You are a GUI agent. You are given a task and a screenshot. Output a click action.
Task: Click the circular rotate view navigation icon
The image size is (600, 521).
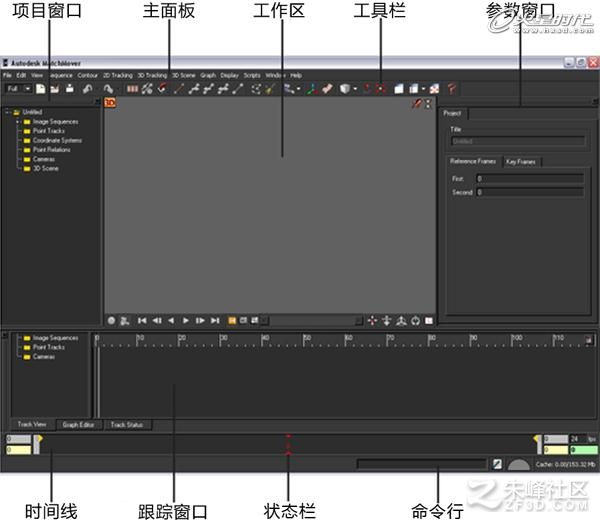(x=416, y=321)
